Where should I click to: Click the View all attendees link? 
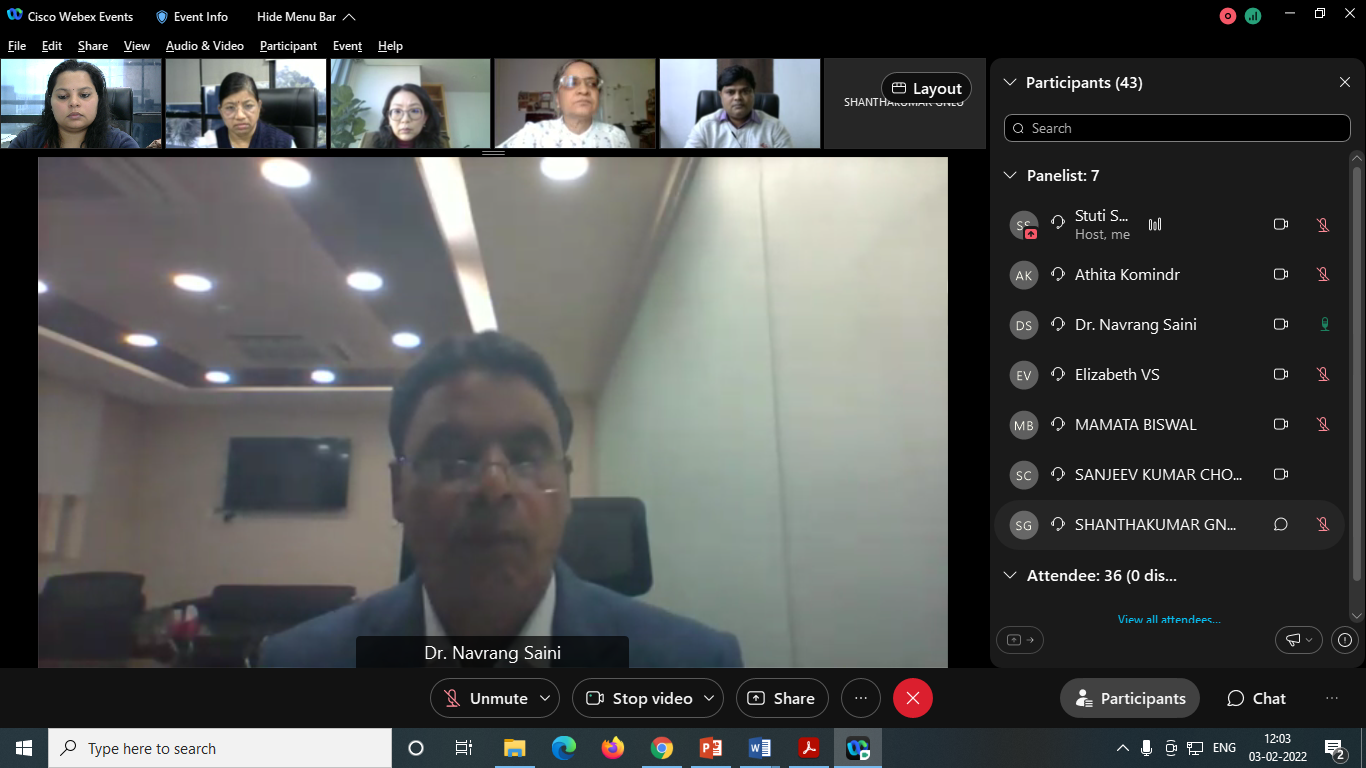click(x=1168, y=620)
